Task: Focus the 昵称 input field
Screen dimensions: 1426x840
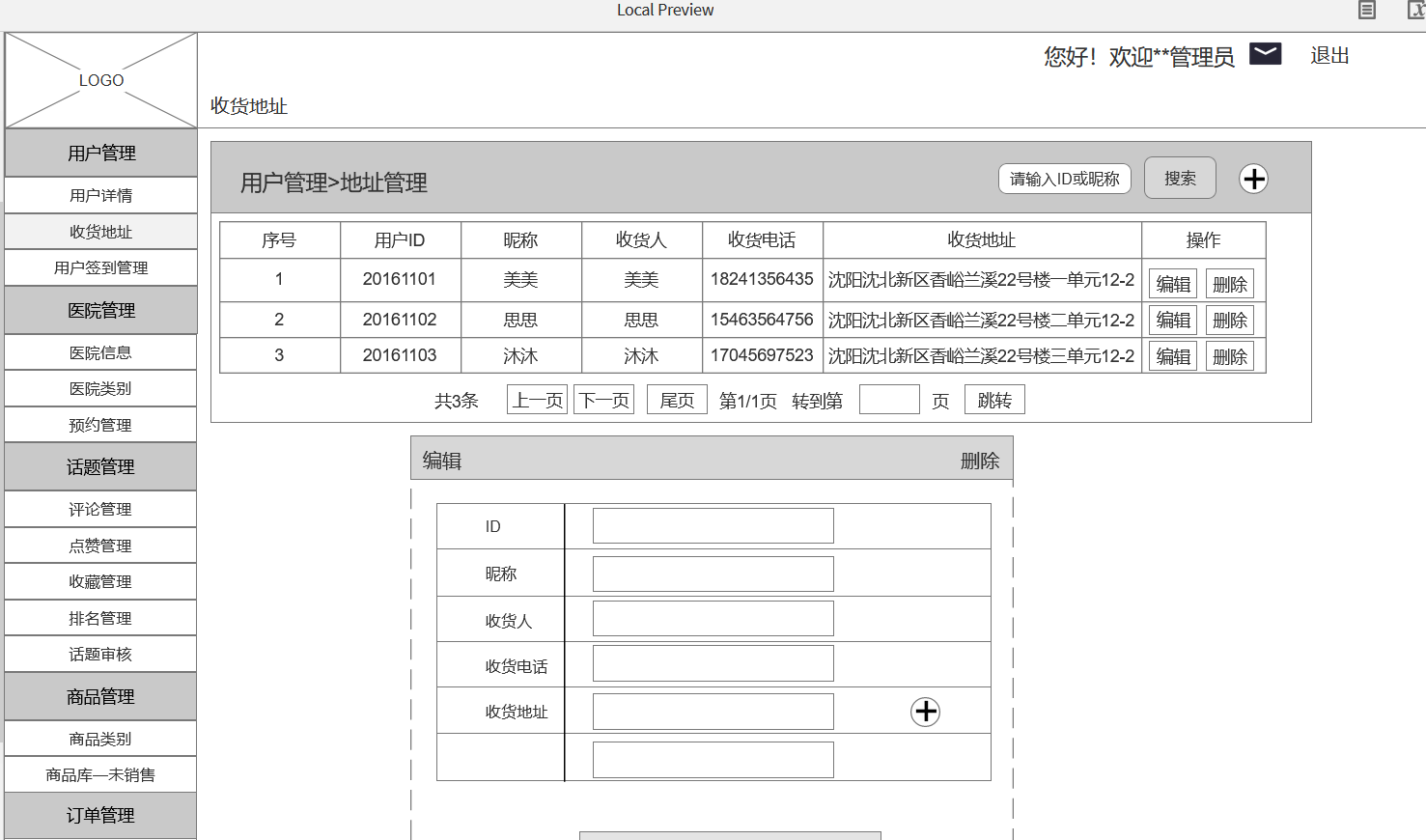Action: [x=713, y=574]
